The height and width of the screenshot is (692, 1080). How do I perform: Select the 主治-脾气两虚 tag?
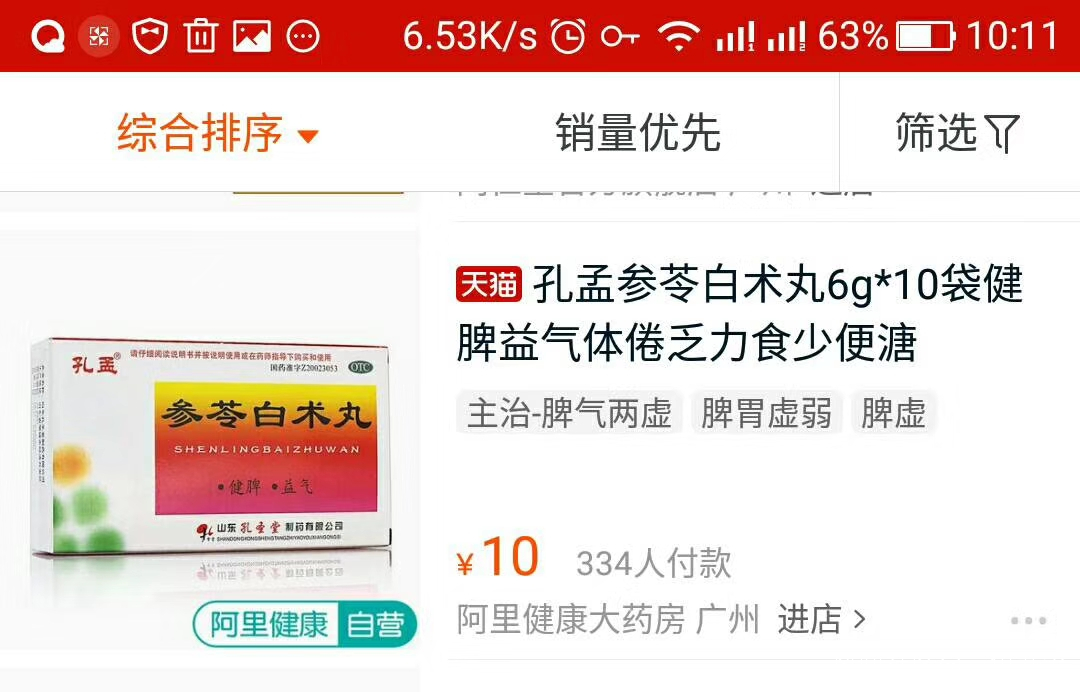pyautogui.click(x=569, y=413)
